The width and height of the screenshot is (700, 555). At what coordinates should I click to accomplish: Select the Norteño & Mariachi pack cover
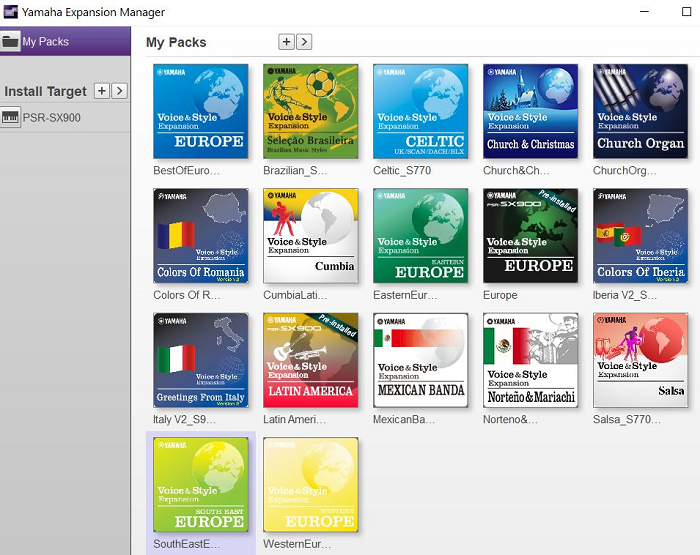coord(530,360)
